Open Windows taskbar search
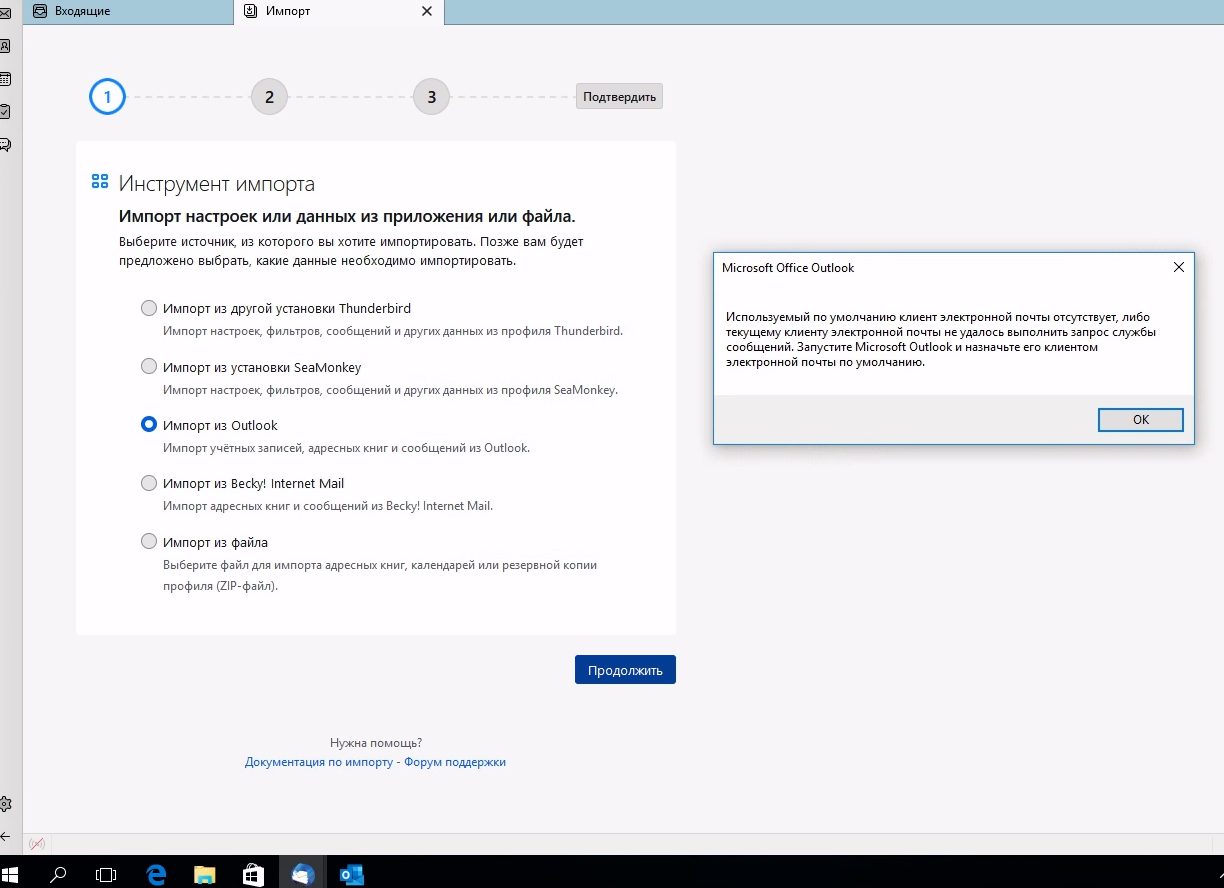The height and width of the screenshot is (888, 1224). (x=59, y=875)
